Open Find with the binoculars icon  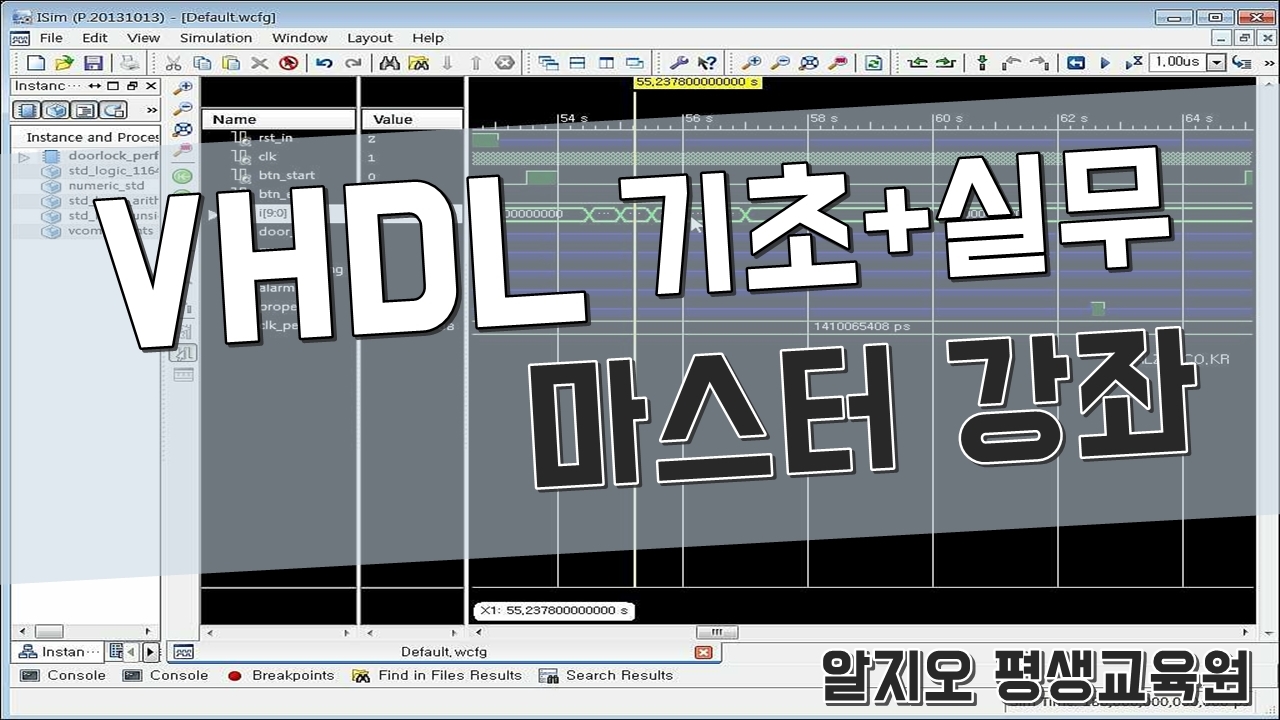(x=390, y=62)
